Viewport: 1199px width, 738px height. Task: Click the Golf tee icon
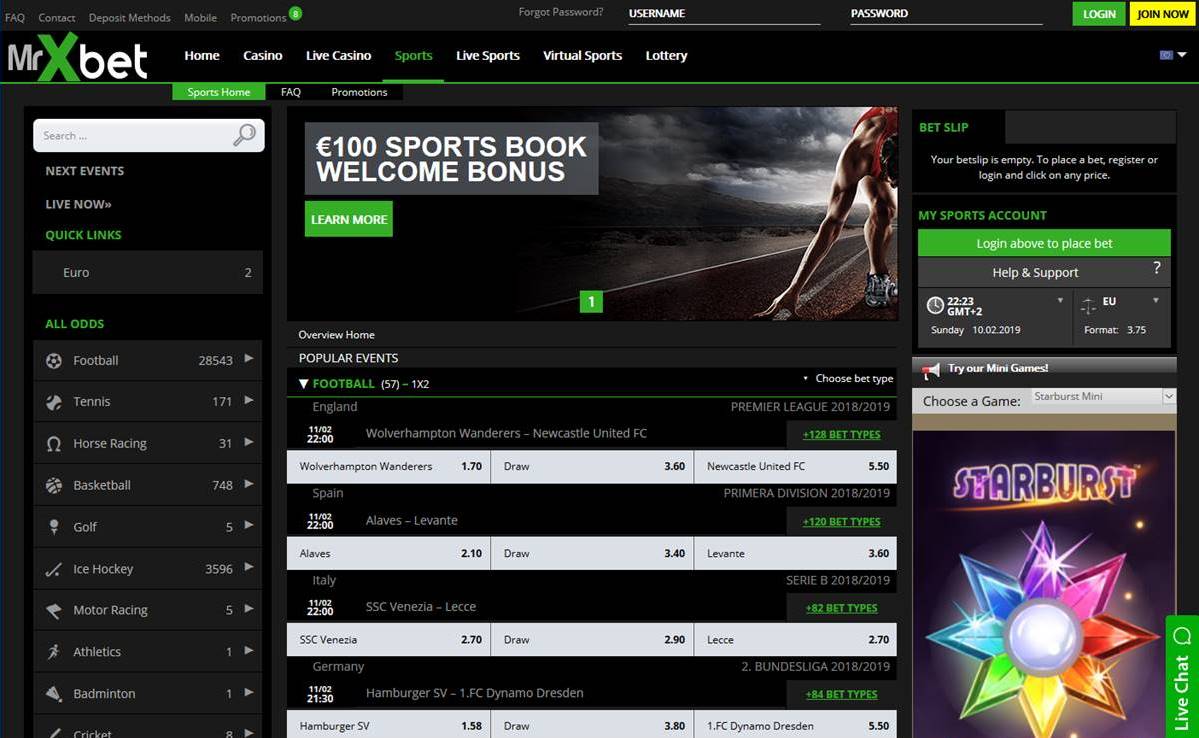54,527
